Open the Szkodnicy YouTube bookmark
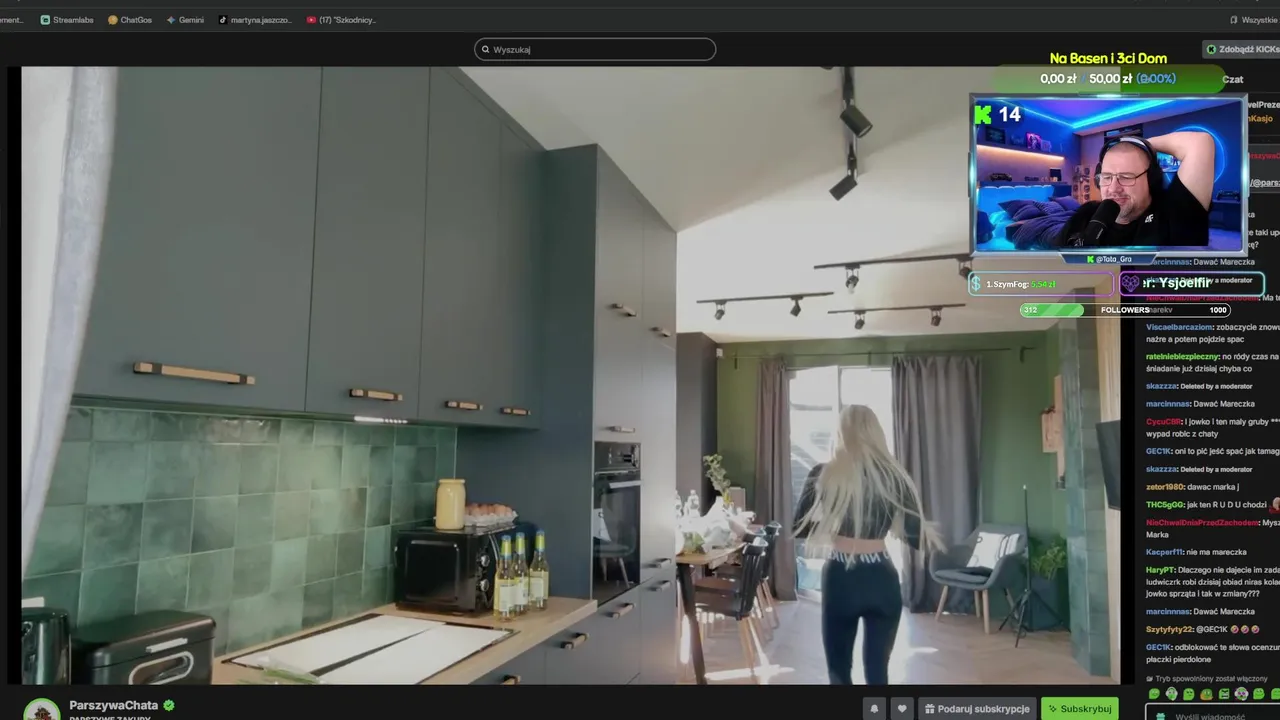 point(342,20)
